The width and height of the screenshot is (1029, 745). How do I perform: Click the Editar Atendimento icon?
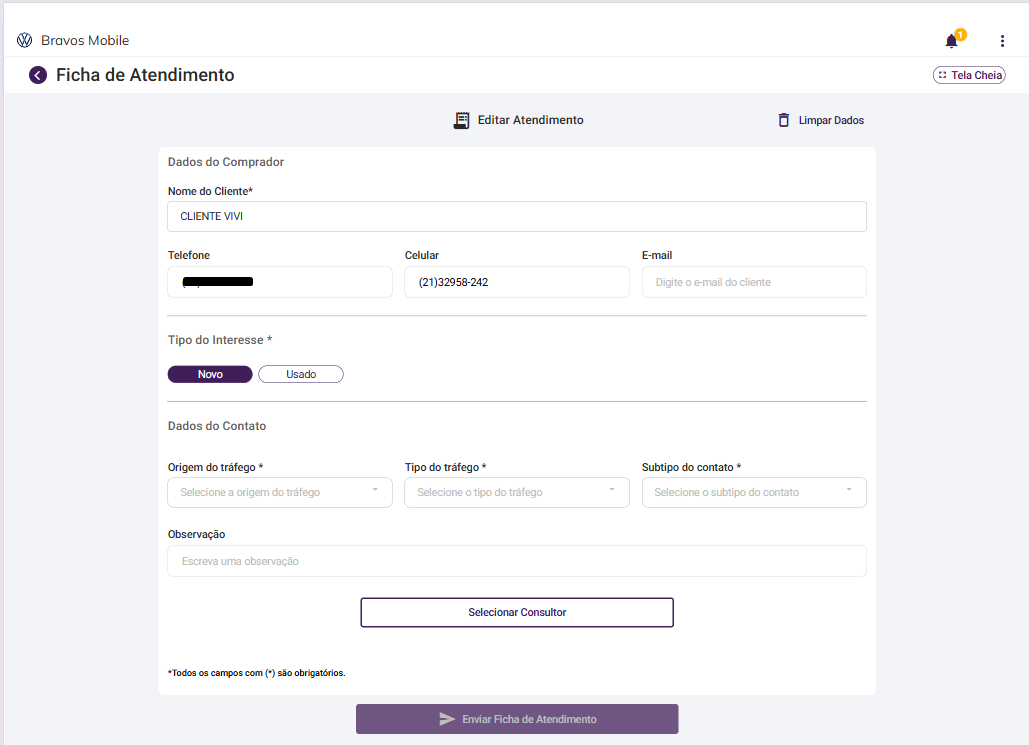(x=461, y=120)
